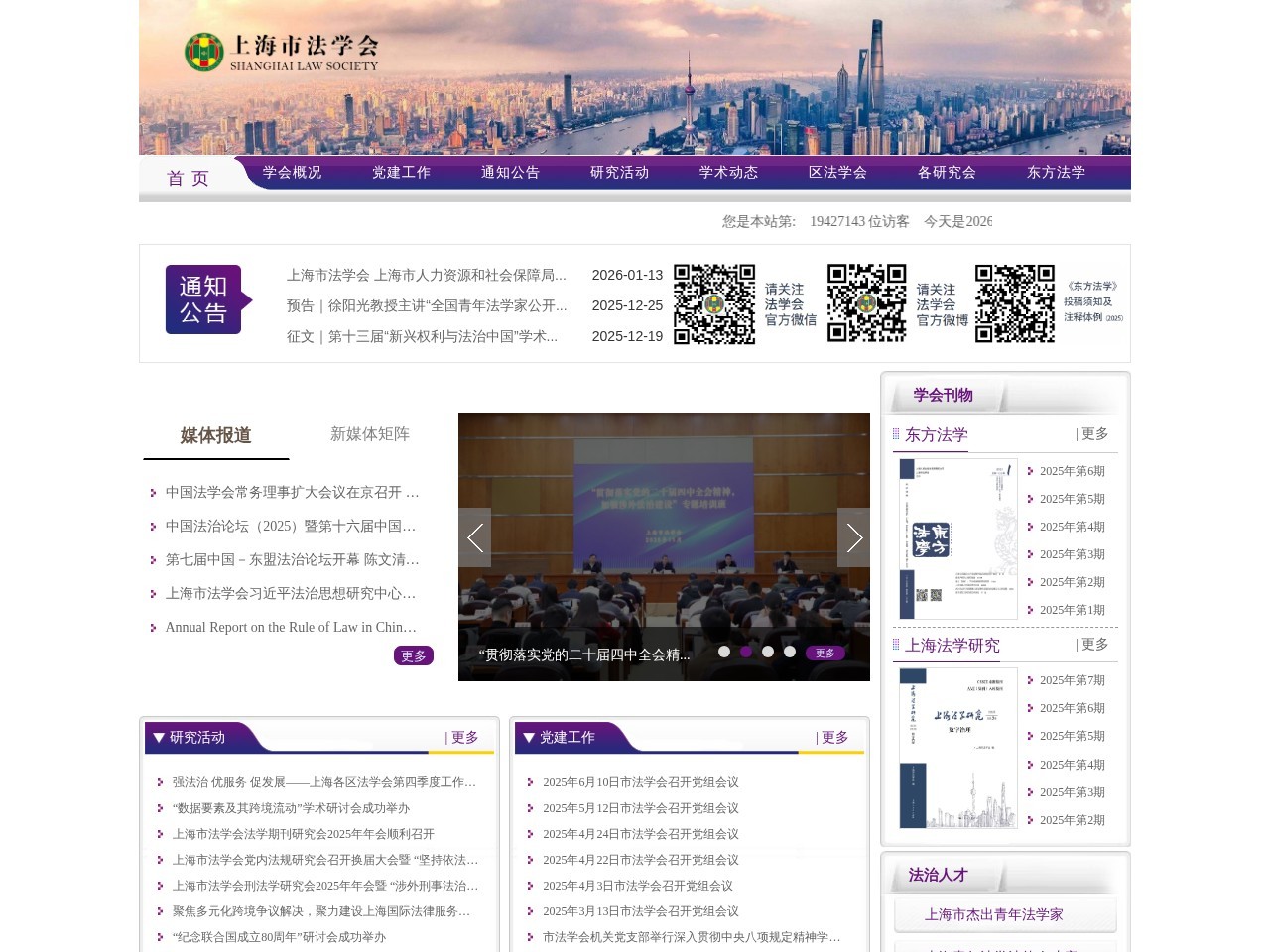Open 第七届中国-东盟法治论坛 article
1270x952 pixels.
[292, 559]
